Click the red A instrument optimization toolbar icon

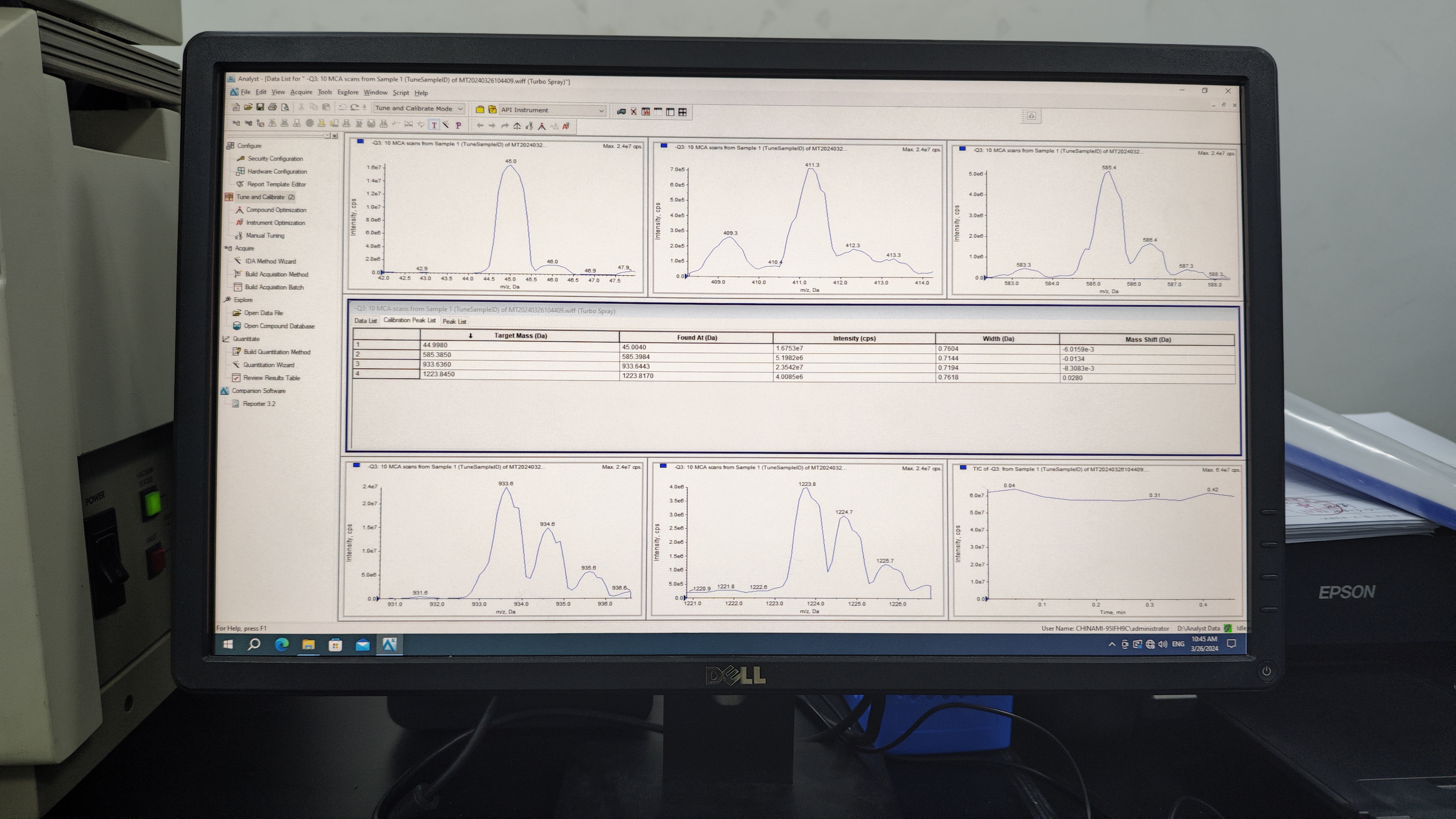click(566, 126)
